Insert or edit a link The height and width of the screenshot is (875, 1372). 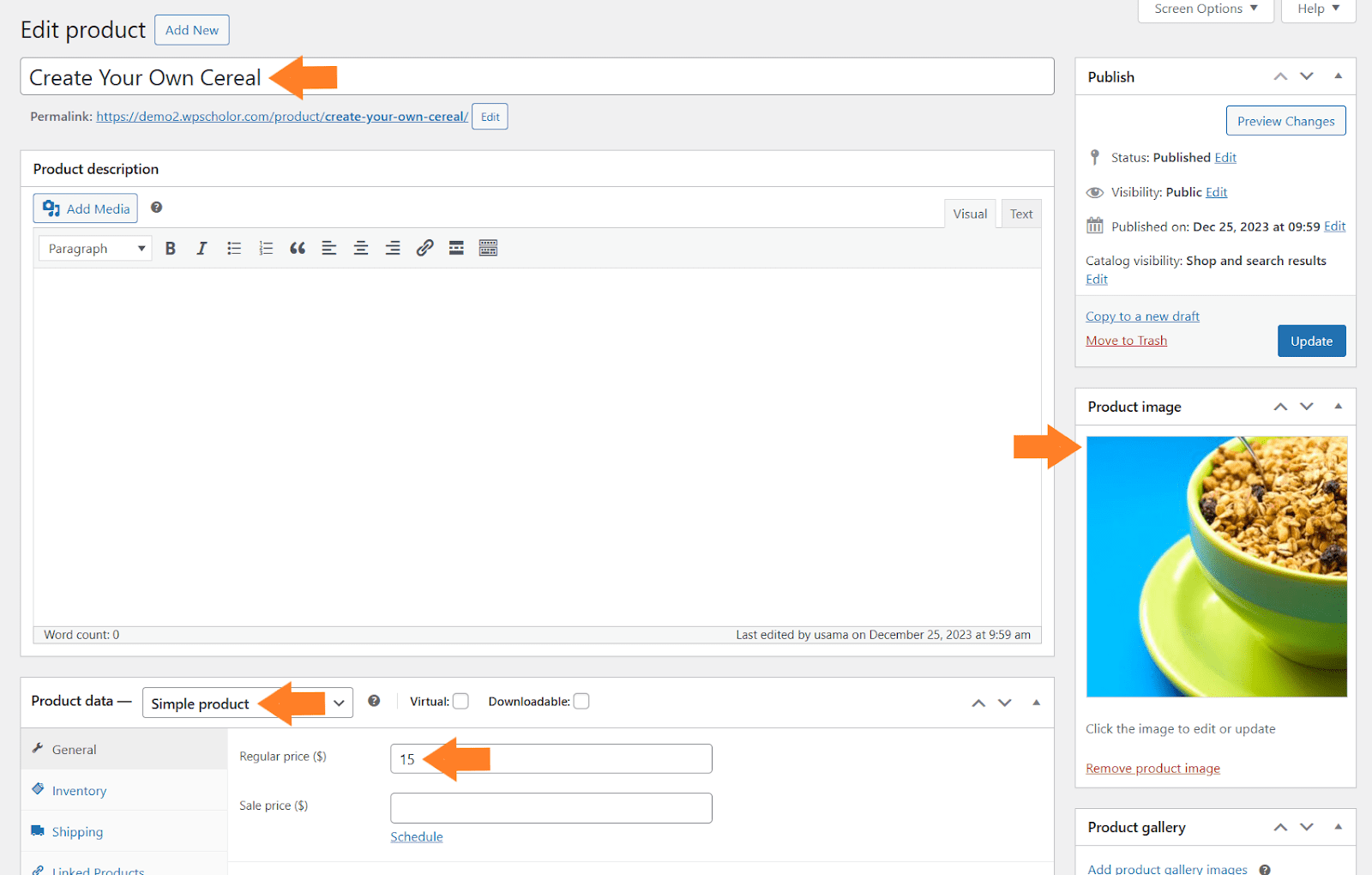click(424, 249)
